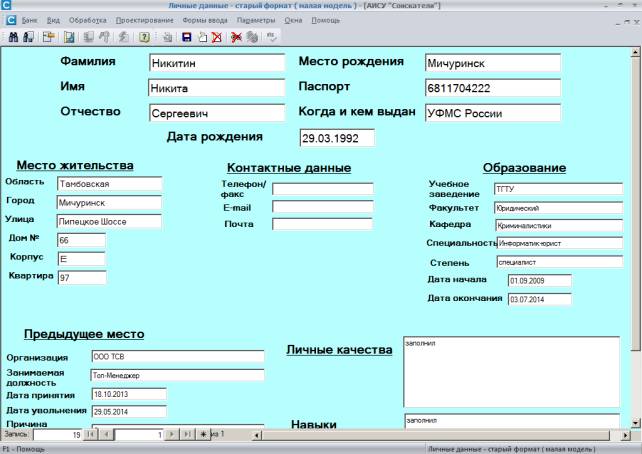This screenshot has width=642, height=454.
Task: Click the asterisk new record navigation button
Action: tap(204, 435)
